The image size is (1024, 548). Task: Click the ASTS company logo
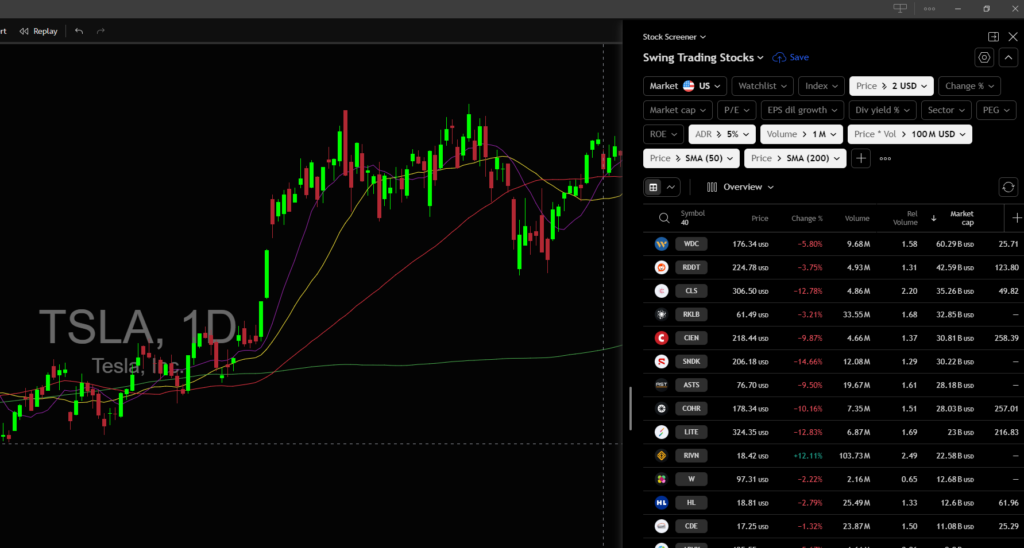coord(662,385)
